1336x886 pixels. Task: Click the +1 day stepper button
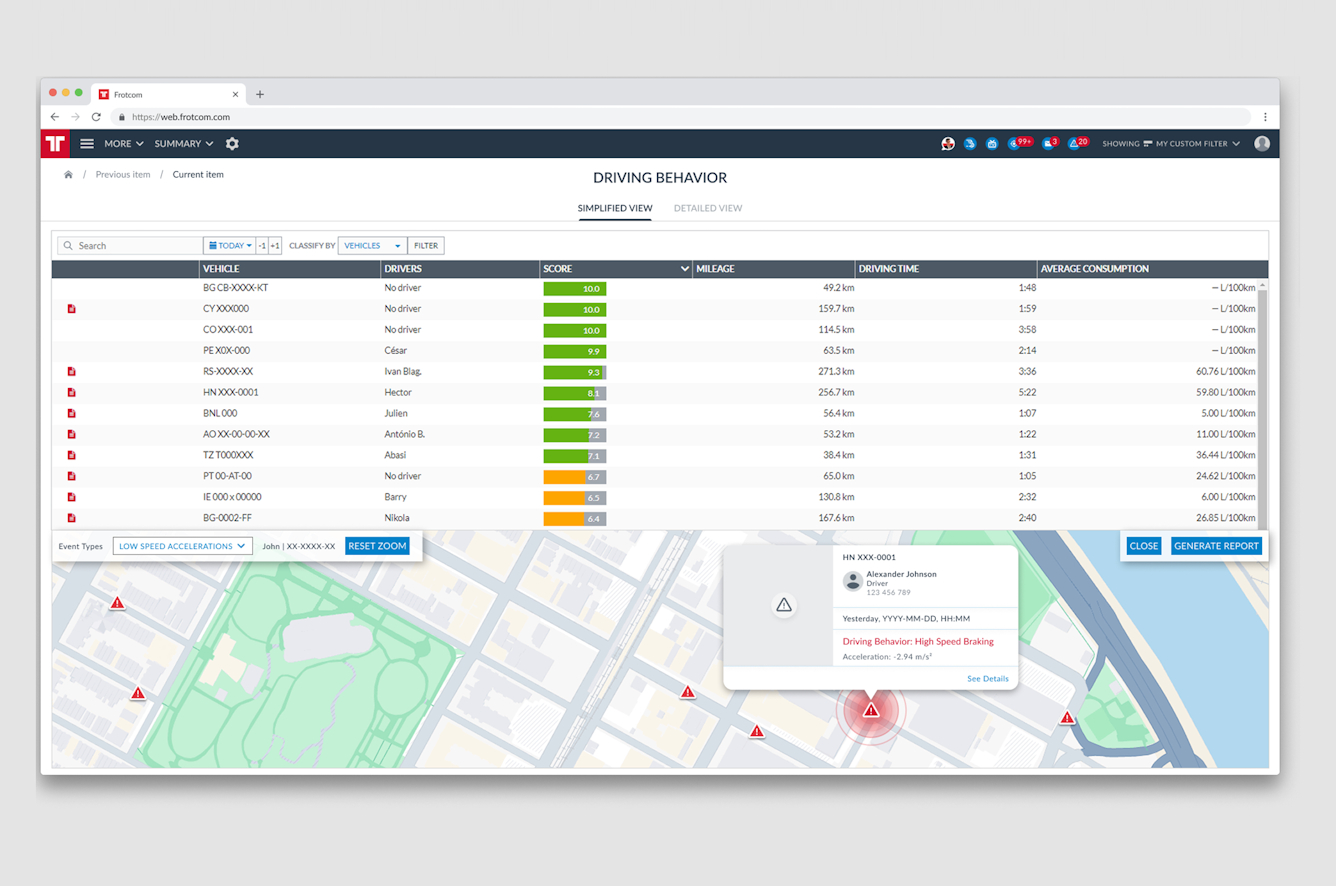pos(275,246)
